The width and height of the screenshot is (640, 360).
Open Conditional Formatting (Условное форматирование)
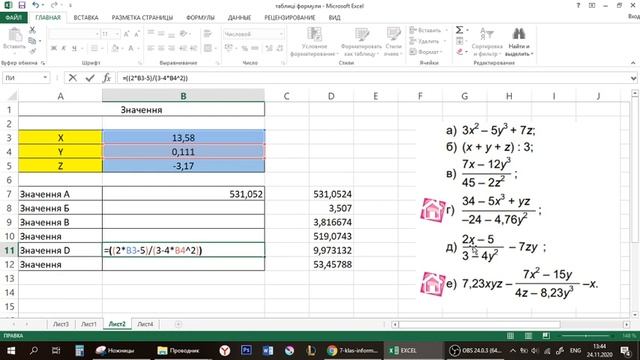(314, 42)
